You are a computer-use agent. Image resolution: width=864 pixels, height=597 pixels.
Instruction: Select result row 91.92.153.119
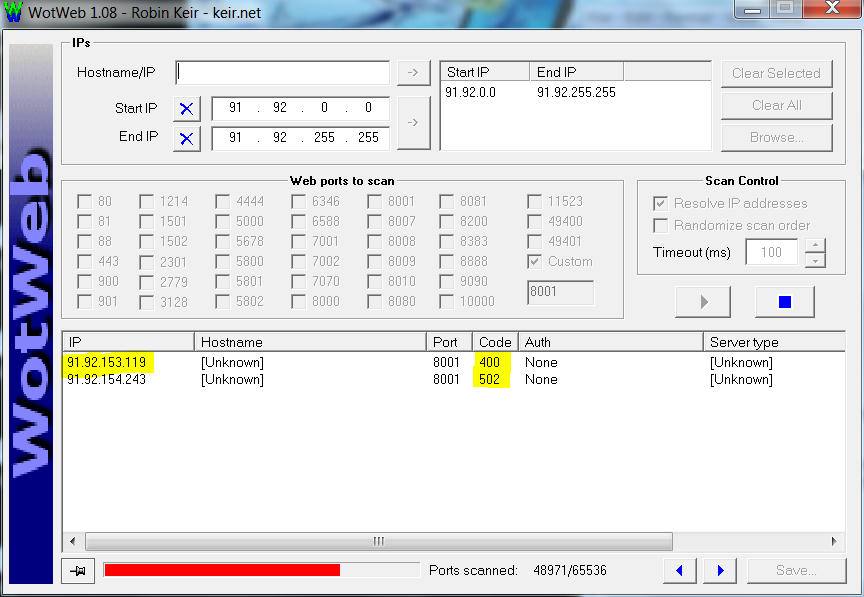point(107,362)
